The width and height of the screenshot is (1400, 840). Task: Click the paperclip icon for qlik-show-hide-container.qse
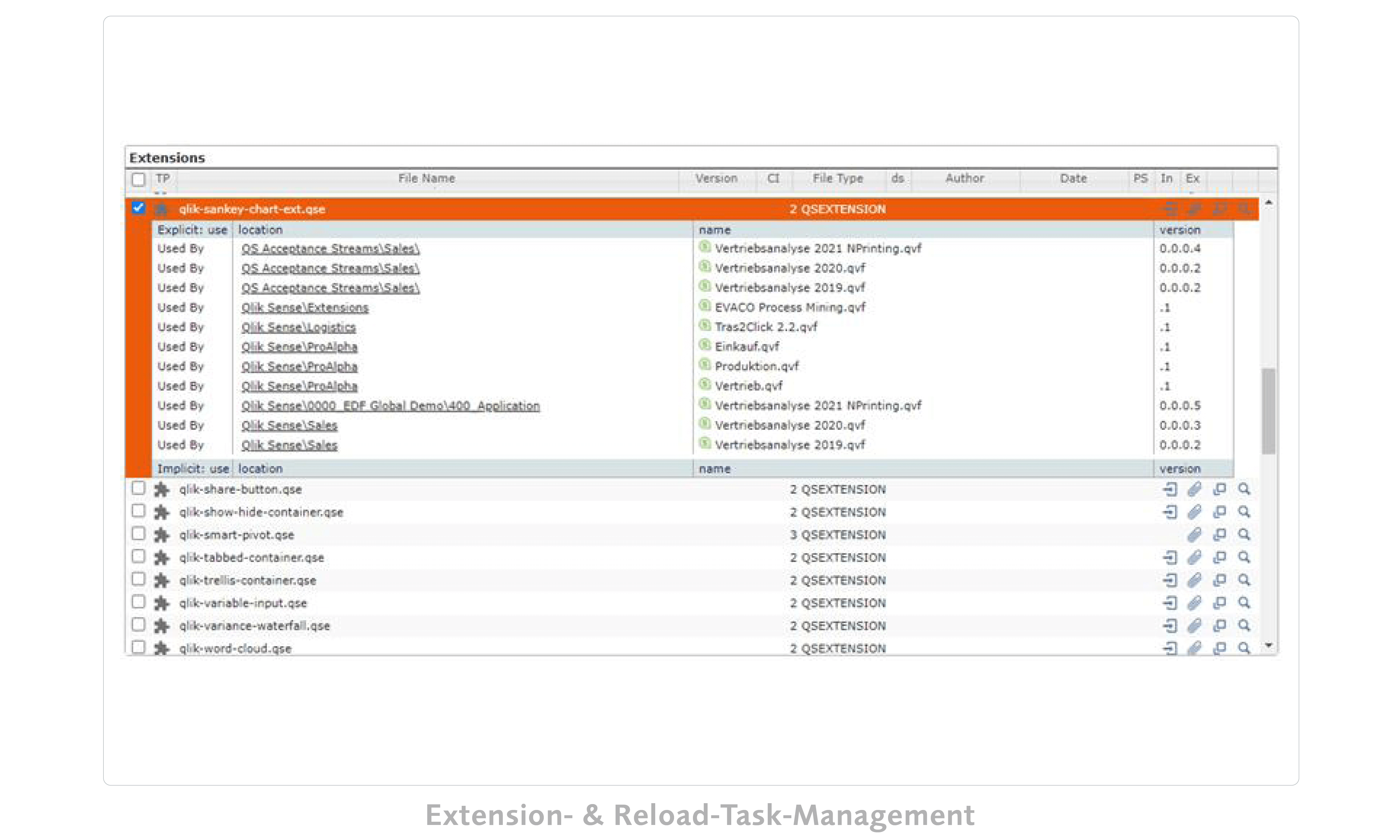click(1194, 512)
